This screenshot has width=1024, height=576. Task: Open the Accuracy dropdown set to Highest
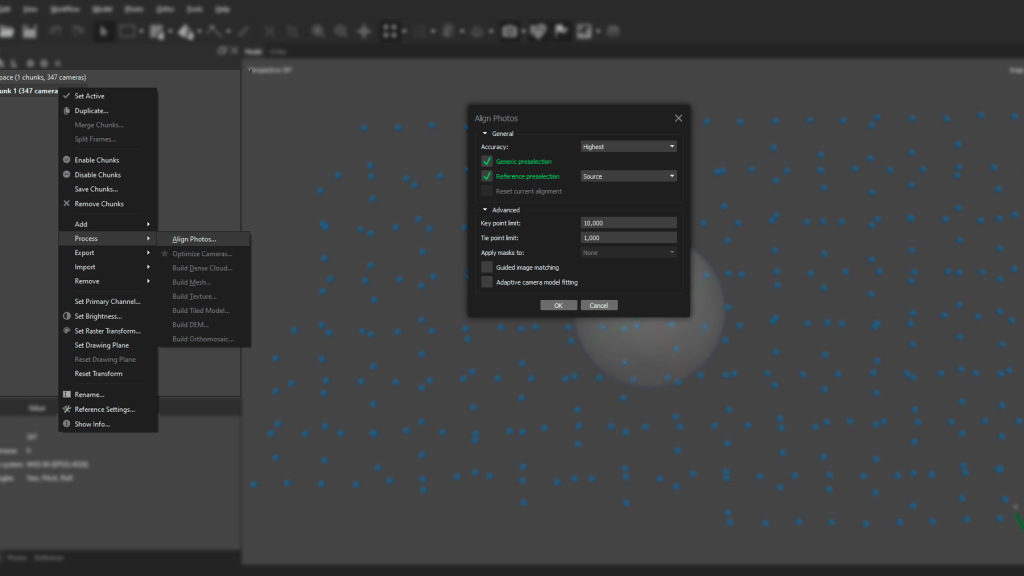click(x=629, y=147)
